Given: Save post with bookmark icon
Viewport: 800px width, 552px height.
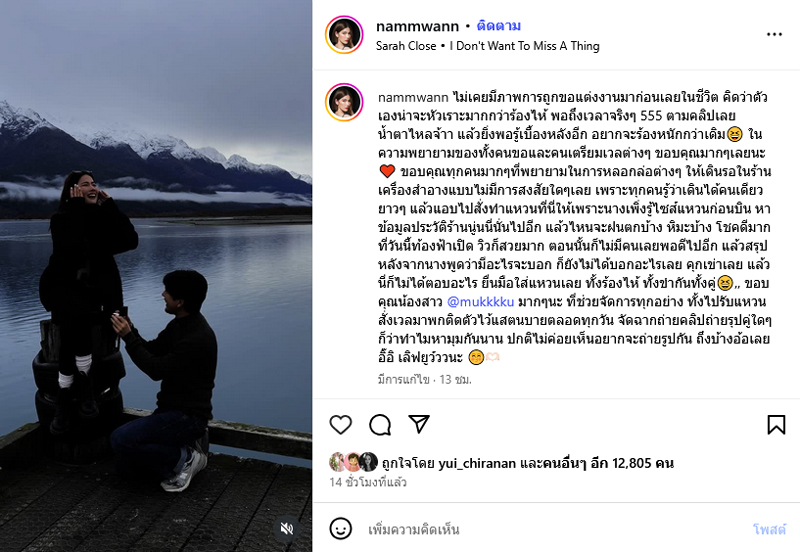Looking at the screenshot, I should tap(776, 424).
